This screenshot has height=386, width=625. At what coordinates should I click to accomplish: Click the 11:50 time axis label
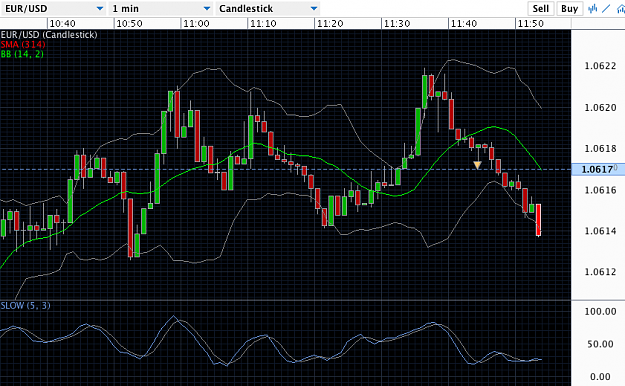pos(531,24)
